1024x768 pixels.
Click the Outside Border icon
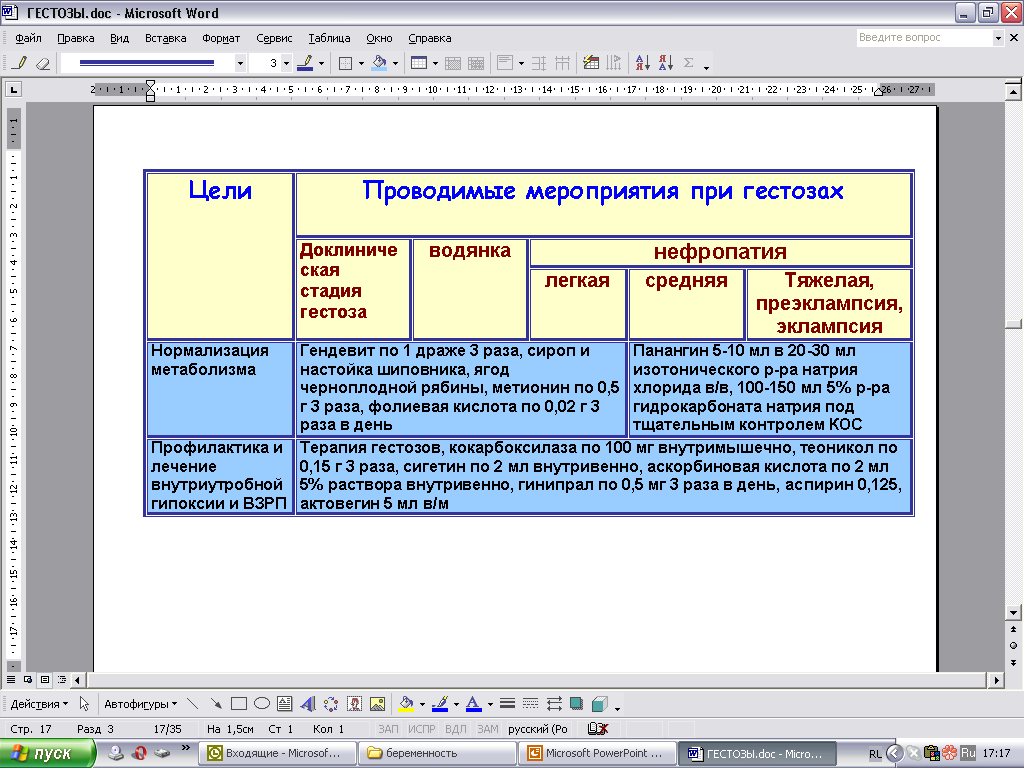click(x=345, y=63)
